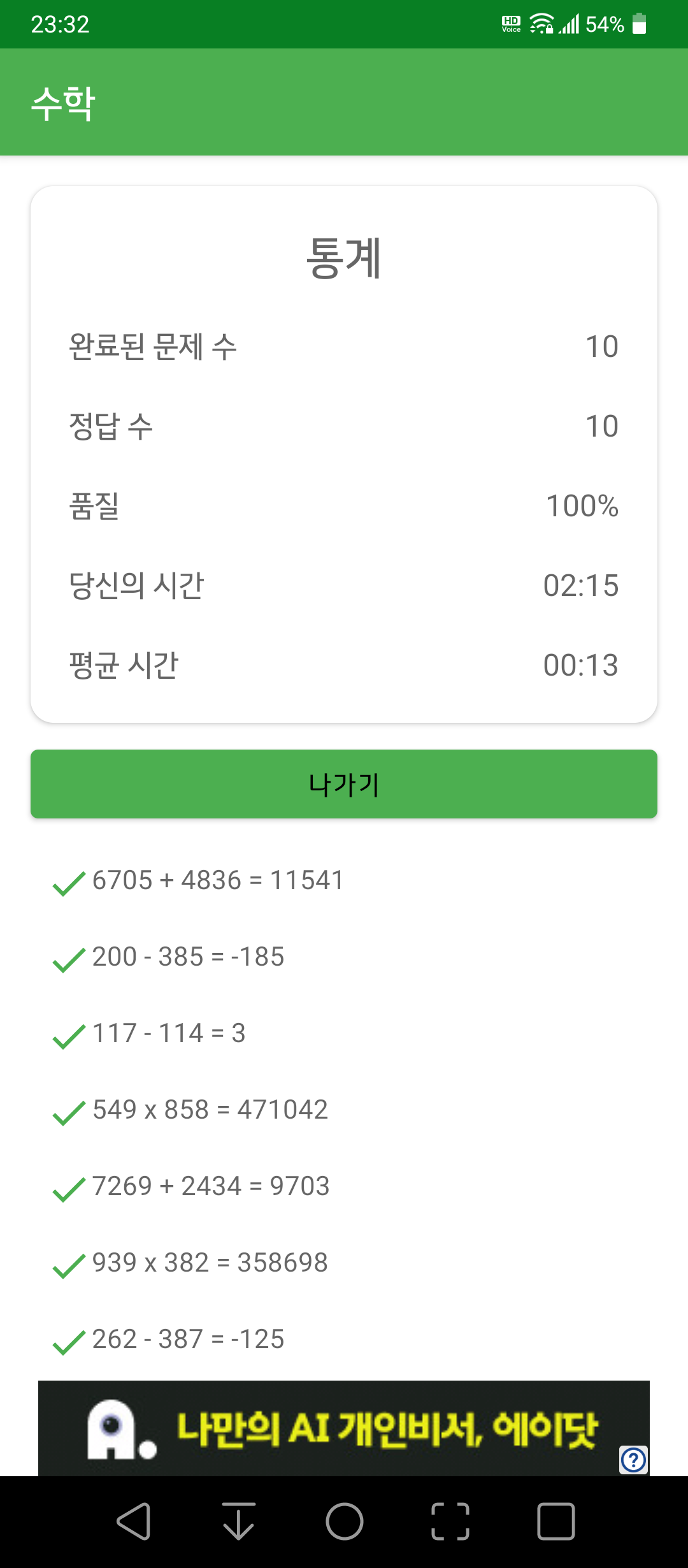Tap the checkmark beside 262 - 387
The width and height of the screenshot is (688, 1568).
click(x=69, y=1342)
